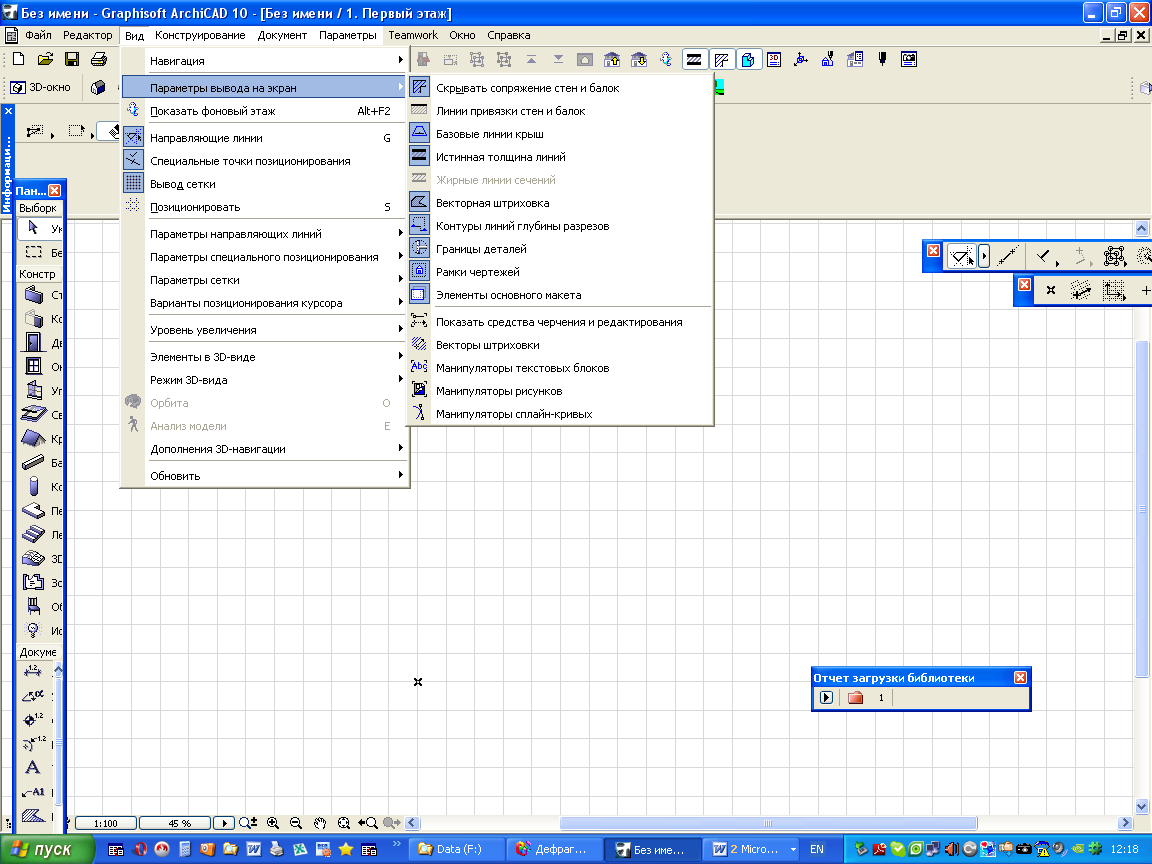
Task: Expand Дополнения 3D-навигации submenu
Action: click(265, 449)
